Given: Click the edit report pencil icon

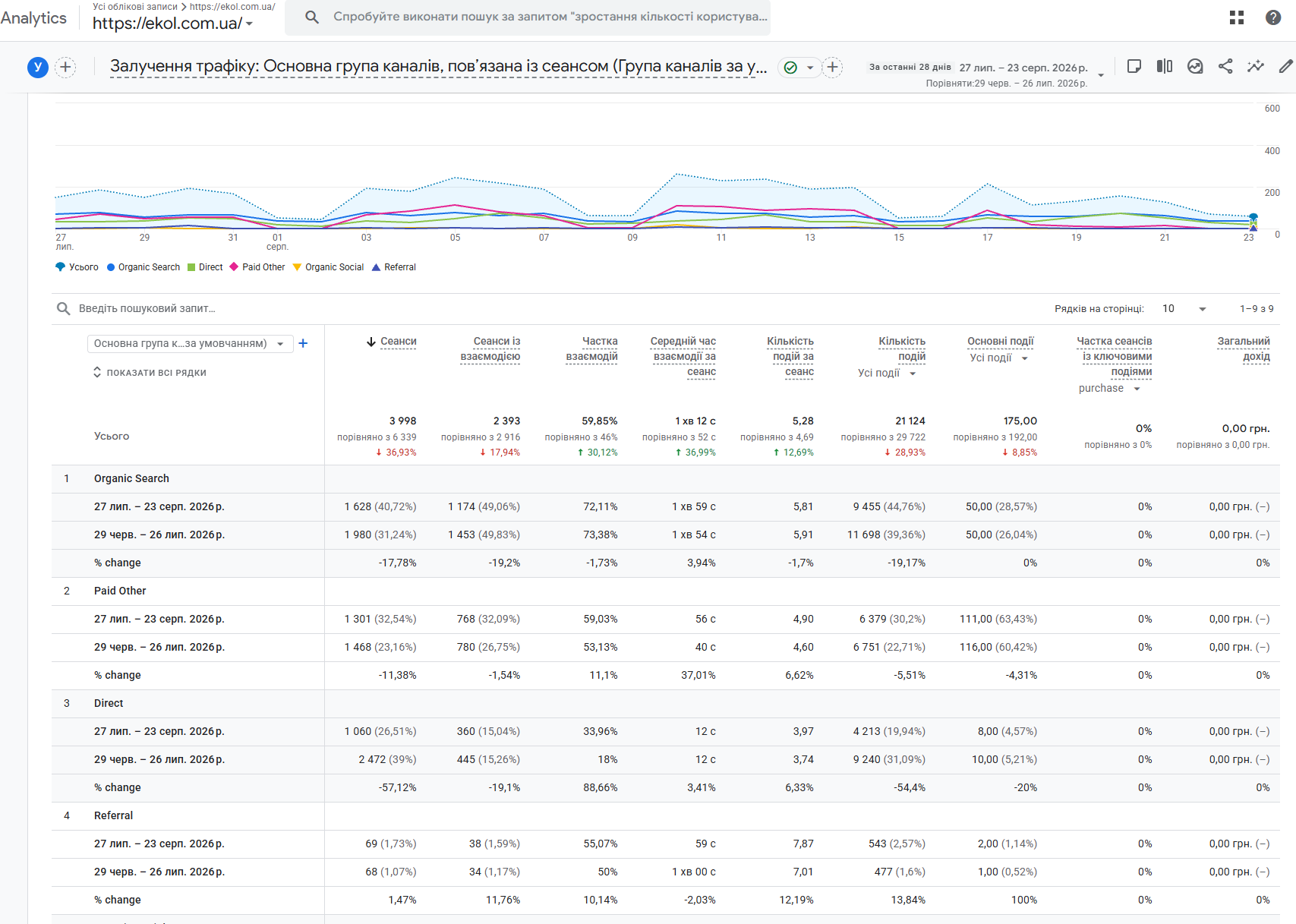Looking at the screenshot, I should [1286, 66].
